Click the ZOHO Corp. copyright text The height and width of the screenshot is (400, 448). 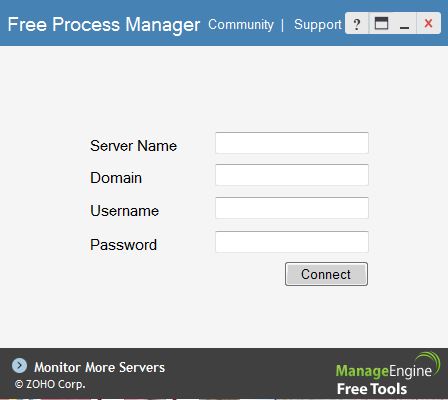[50, 384]
